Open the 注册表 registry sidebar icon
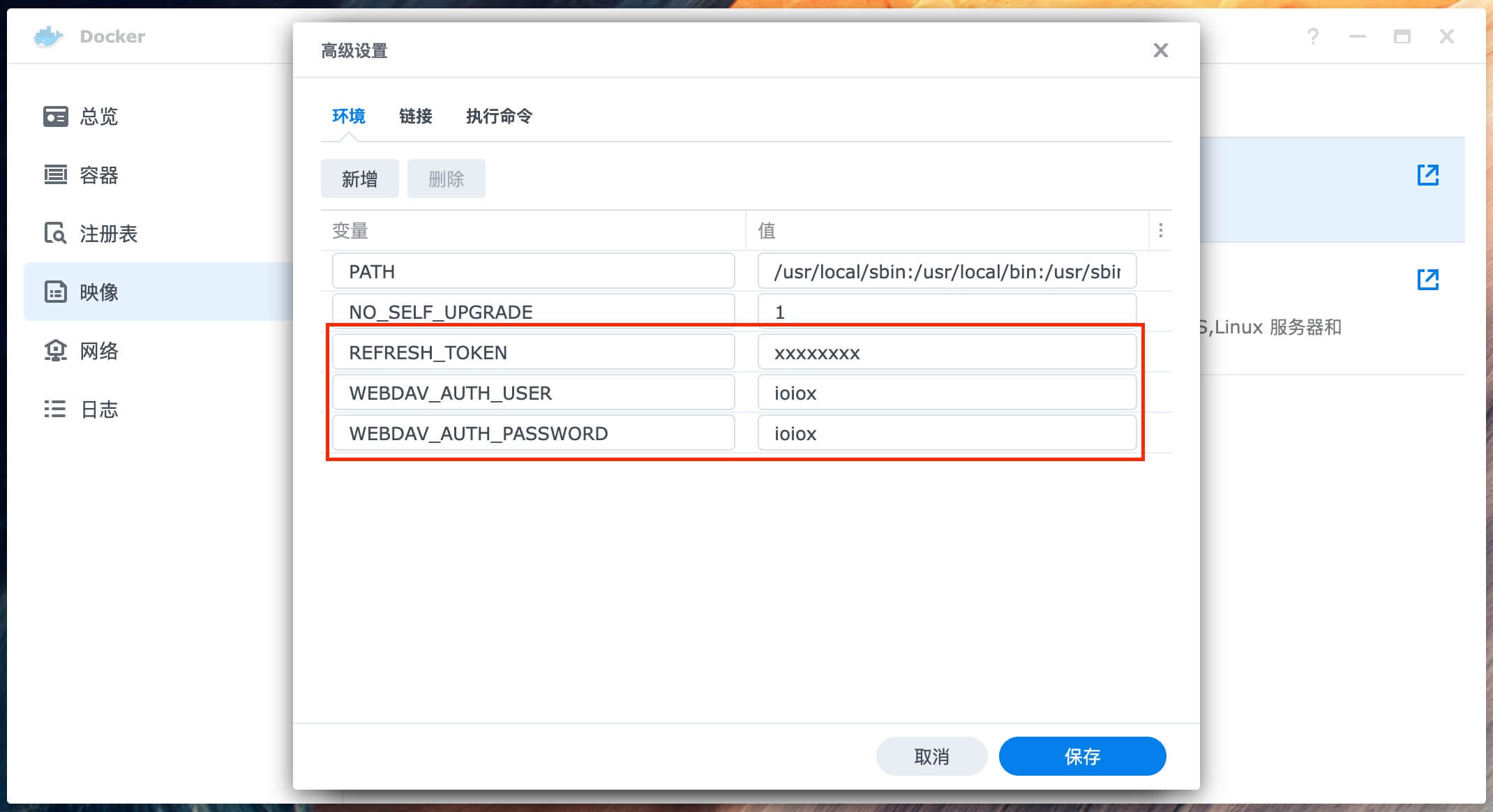This screenshot has height=812, width=1493. pos(55,233)
